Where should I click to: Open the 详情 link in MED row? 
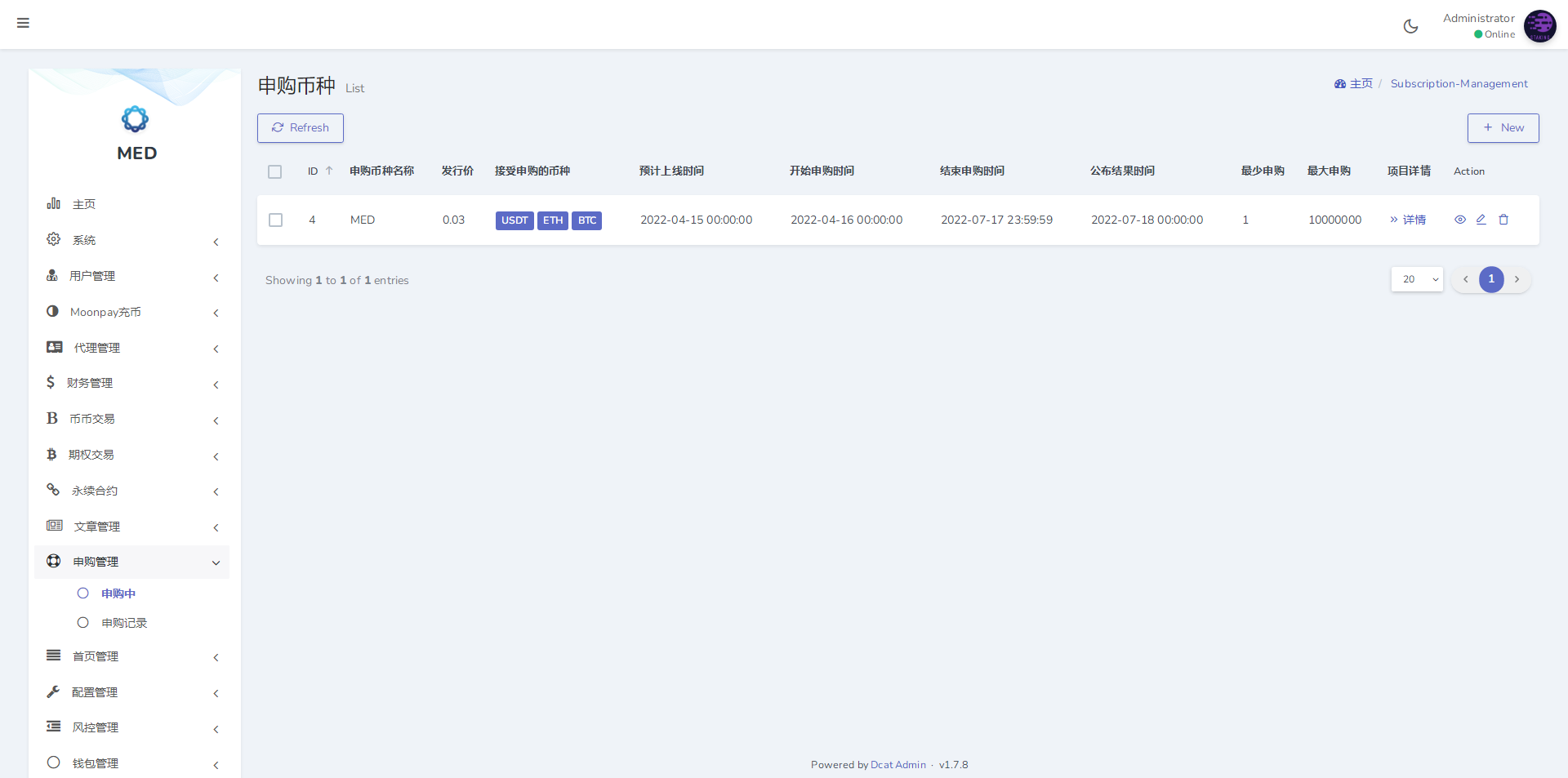[1408, 220]
